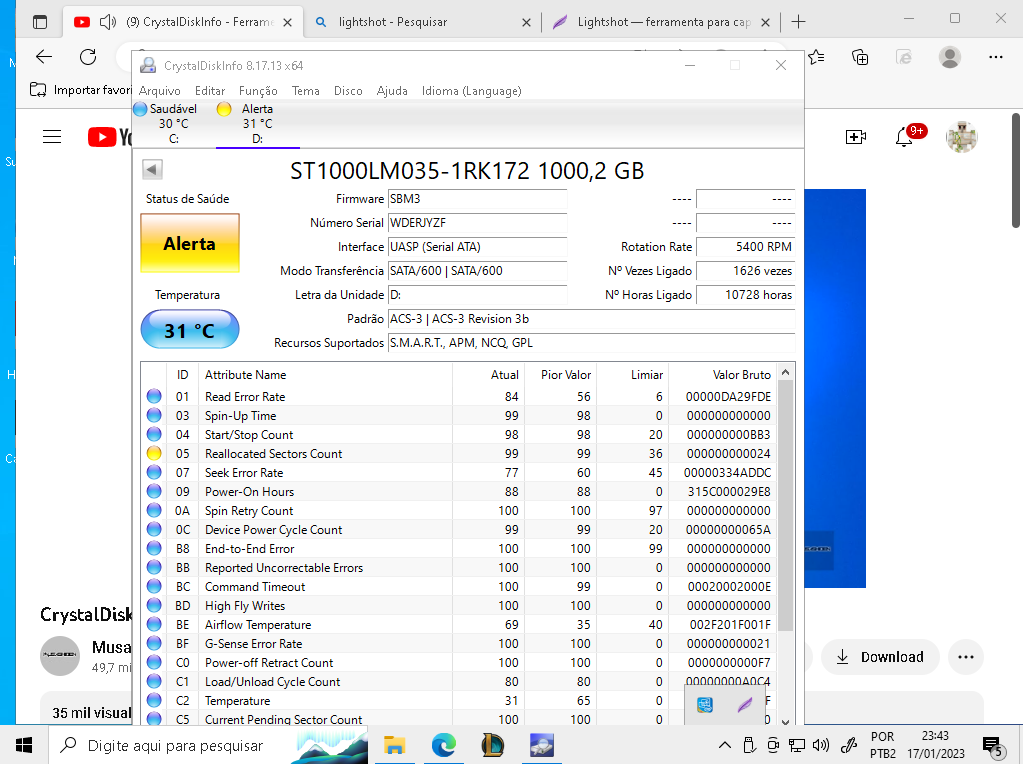This screenshot has width=1023, height=764.
Task: Open Edge profile avatar
Action: (949, 57)
